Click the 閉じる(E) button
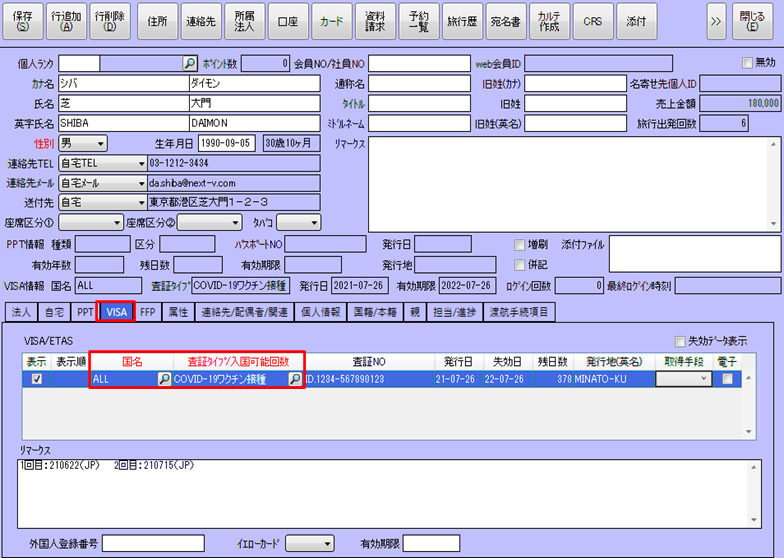This screenshot has width=784, height=558. click(752, 21)
